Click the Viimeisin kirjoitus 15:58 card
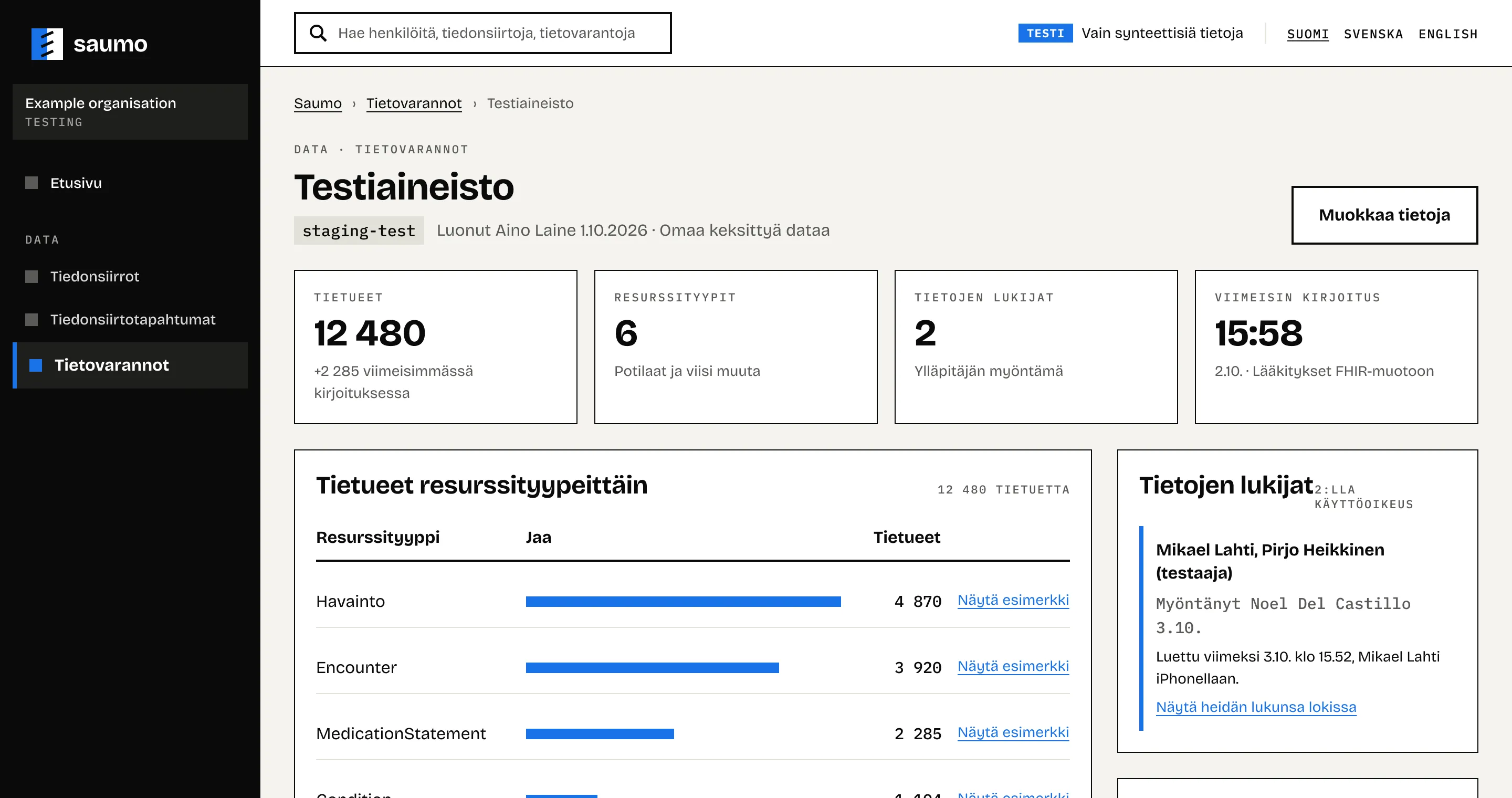 (1337, 347)
